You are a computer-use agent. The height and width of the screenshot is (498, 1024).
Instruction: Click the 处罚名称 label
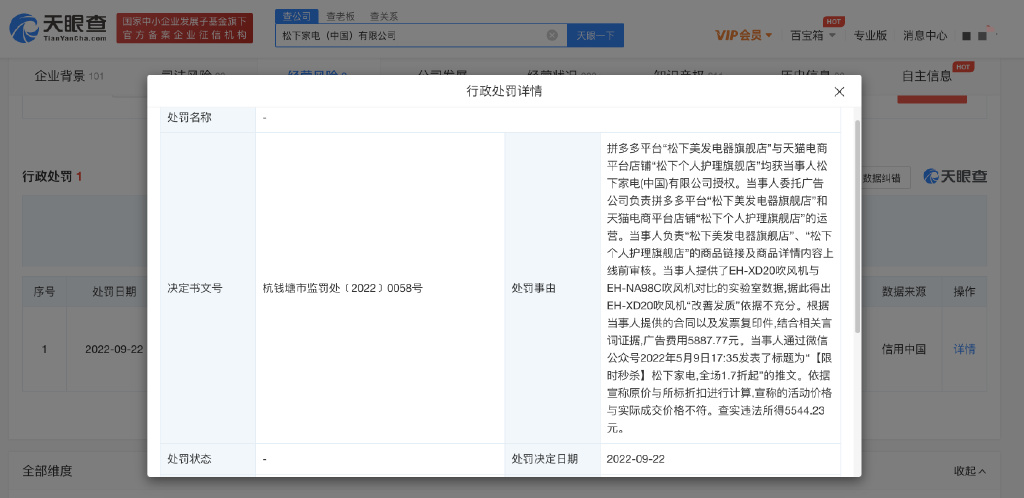[189, 118]
